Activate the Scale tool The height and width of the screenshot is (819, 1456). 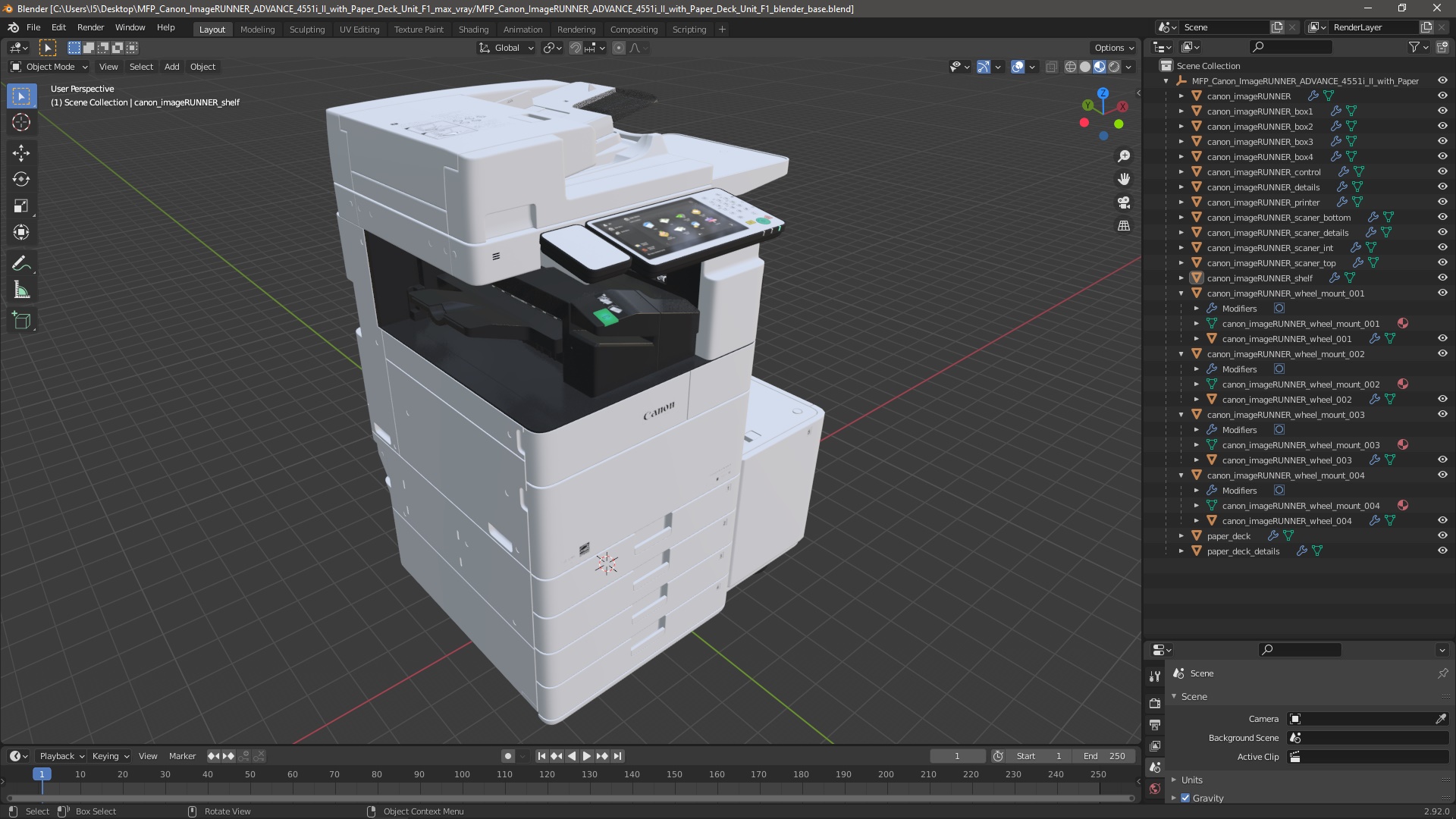21,206
